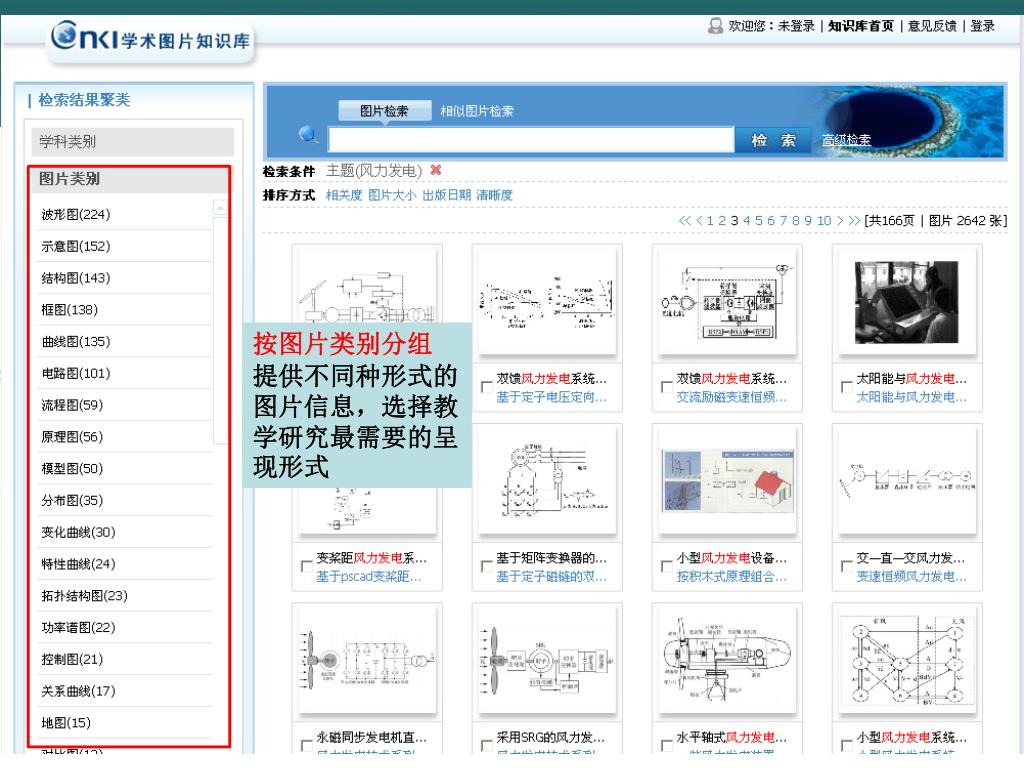Go to the first page using double-left arrows
This screenshot has height=768, width=1024.
(684, 221)
